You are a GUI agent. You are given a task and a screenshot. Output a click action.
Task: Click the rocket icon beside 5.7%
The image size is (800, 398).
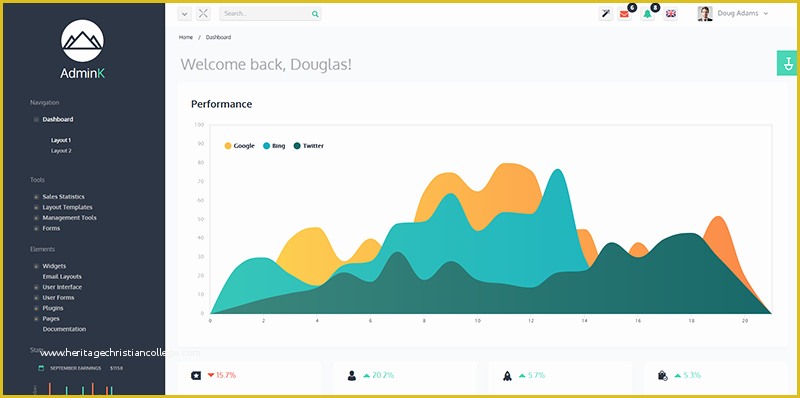coord(507,376)
